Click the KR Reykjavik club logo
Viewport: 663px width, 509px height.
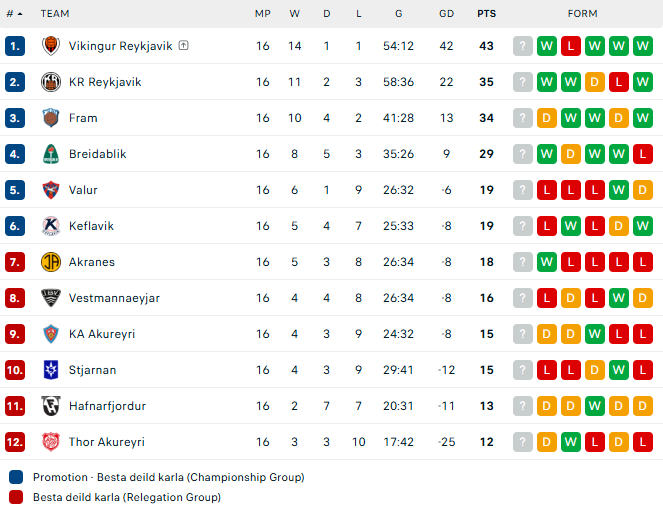click(x=51, y=82)
